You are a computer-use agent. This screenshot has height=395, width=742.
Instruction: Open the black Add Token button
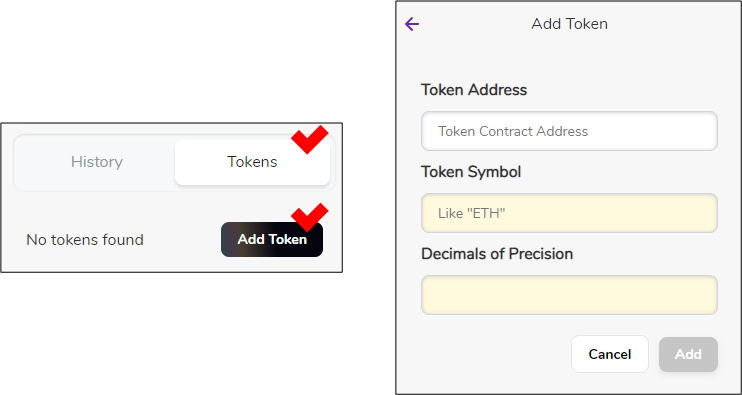[x=272, y=239]
